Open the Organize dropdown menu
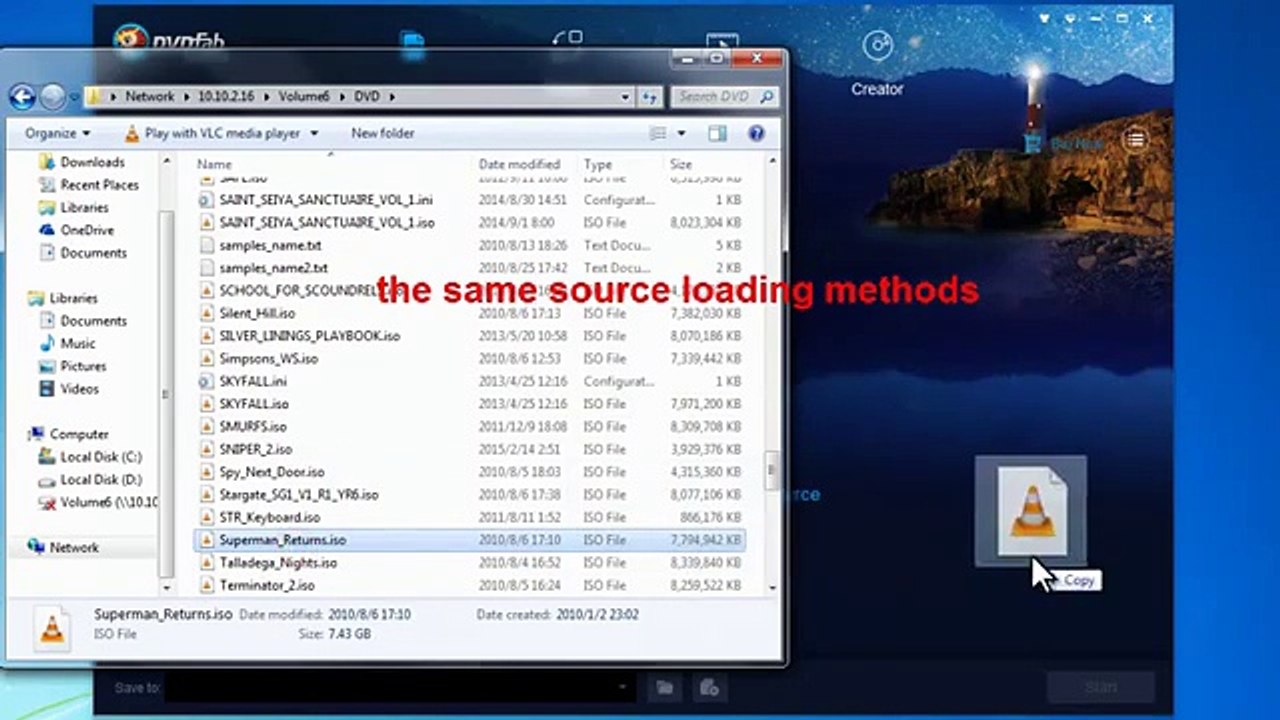The image size is (1280, 720). point(57,133)
